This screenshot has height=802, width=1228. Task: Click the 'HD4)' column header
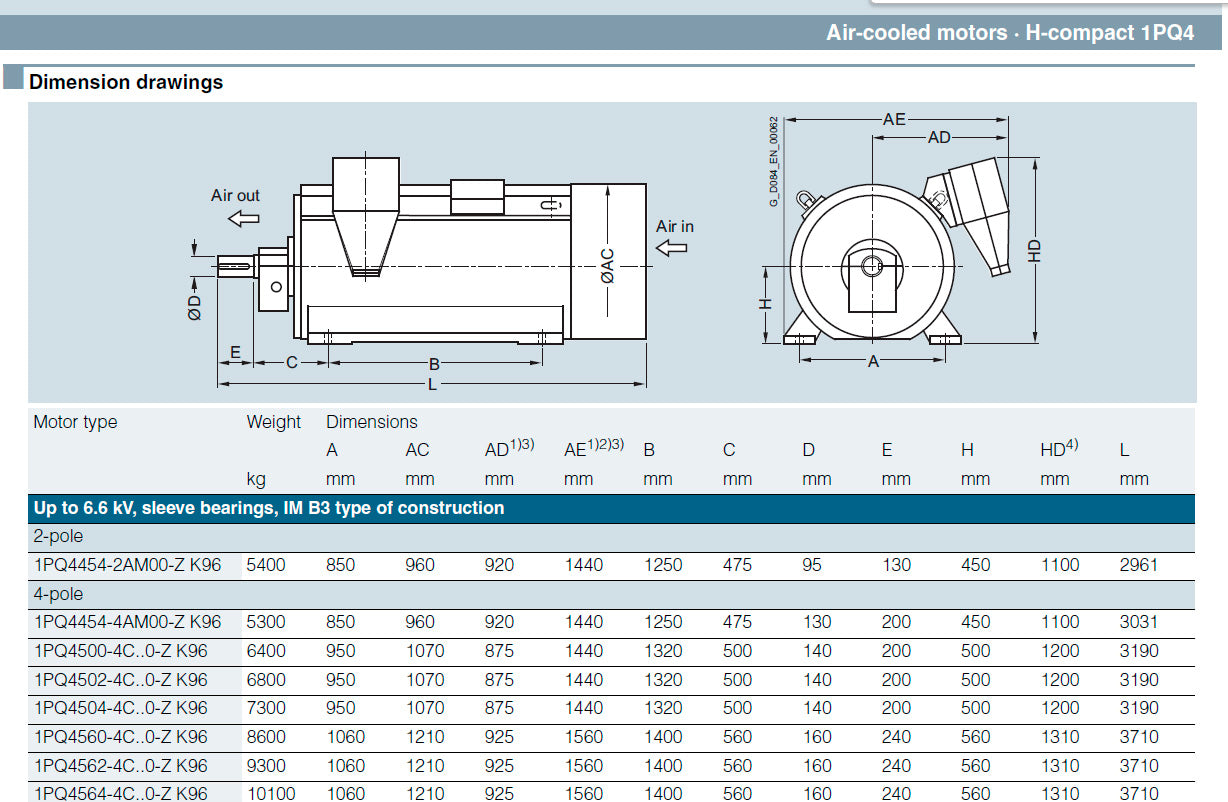[1059, 449]
